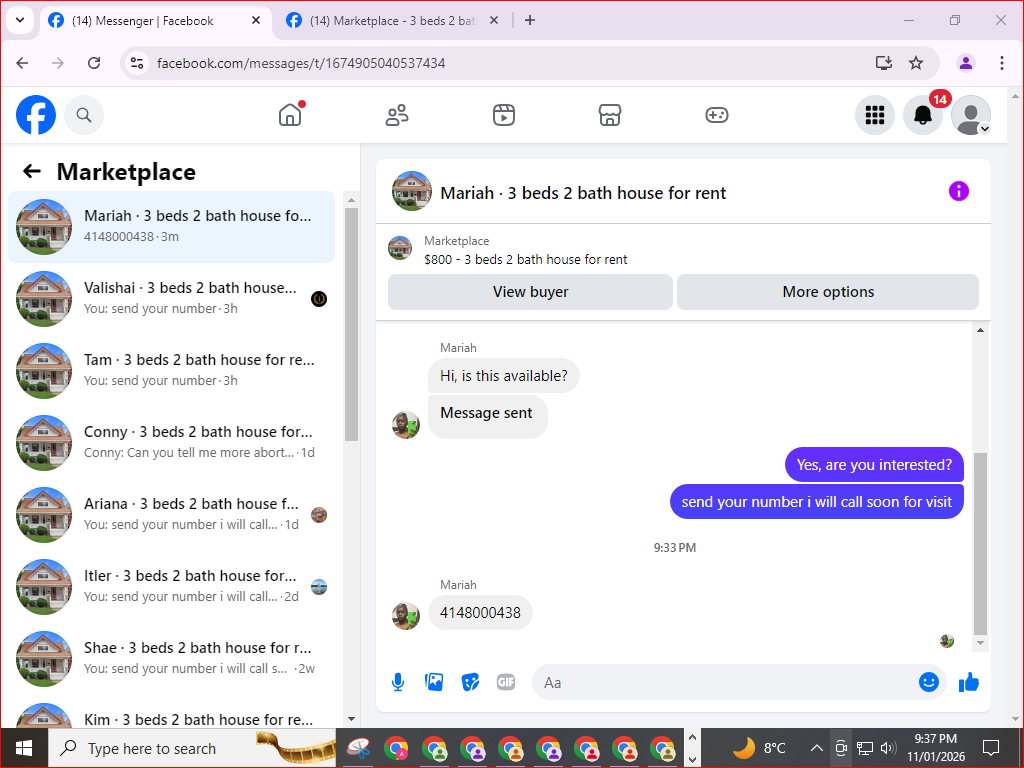
Task: Click the address bar URL
Action: tap(301, 63)
